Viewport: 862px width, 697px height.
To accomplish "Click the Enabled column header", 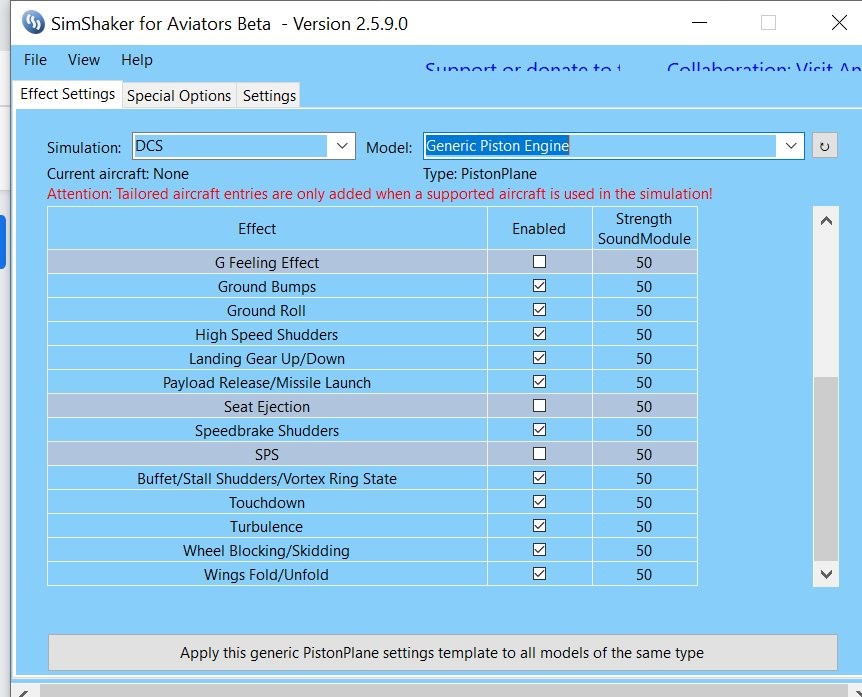I will coord(539,228).
